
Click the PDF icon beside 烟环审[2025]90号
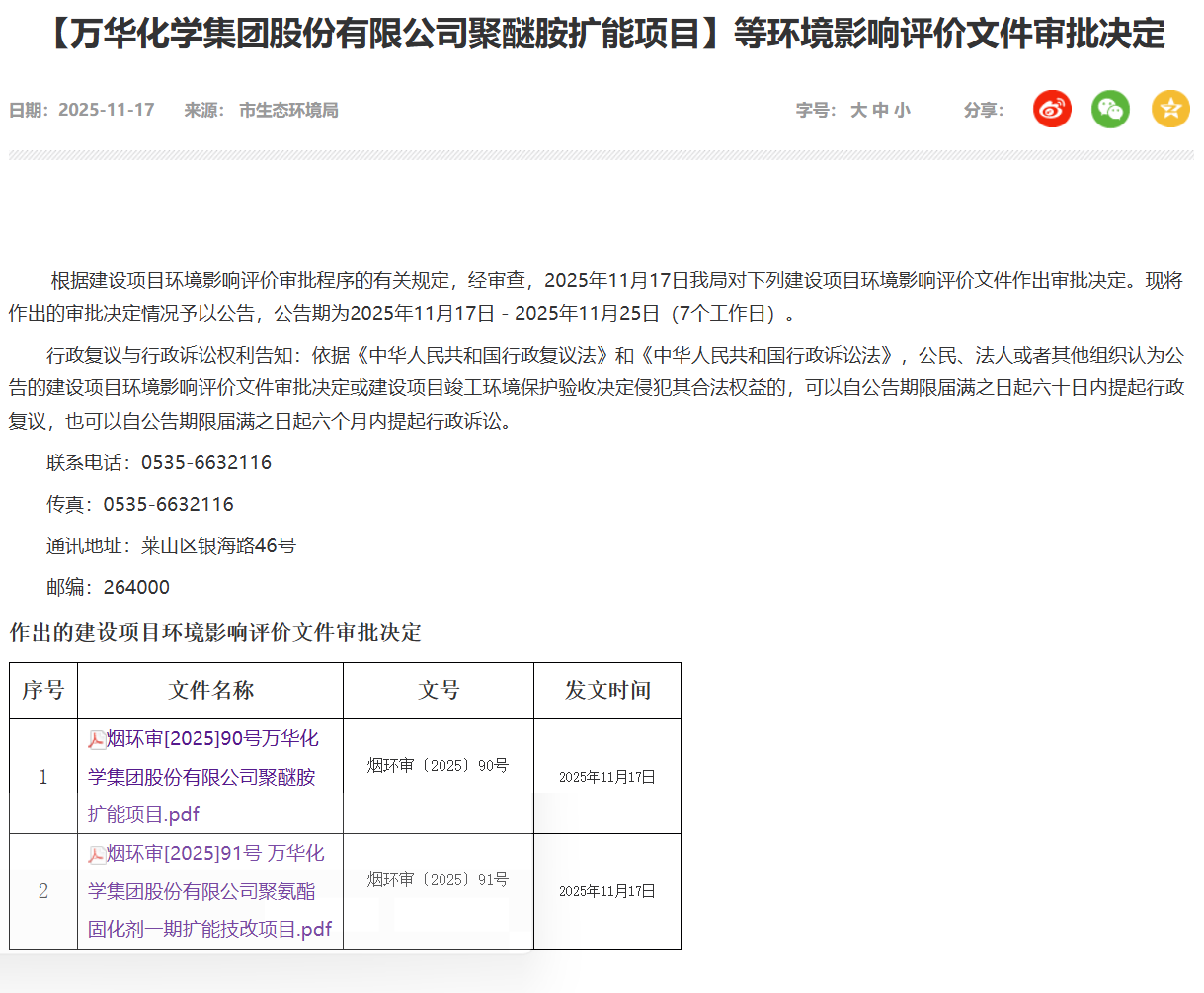[97, 740]
